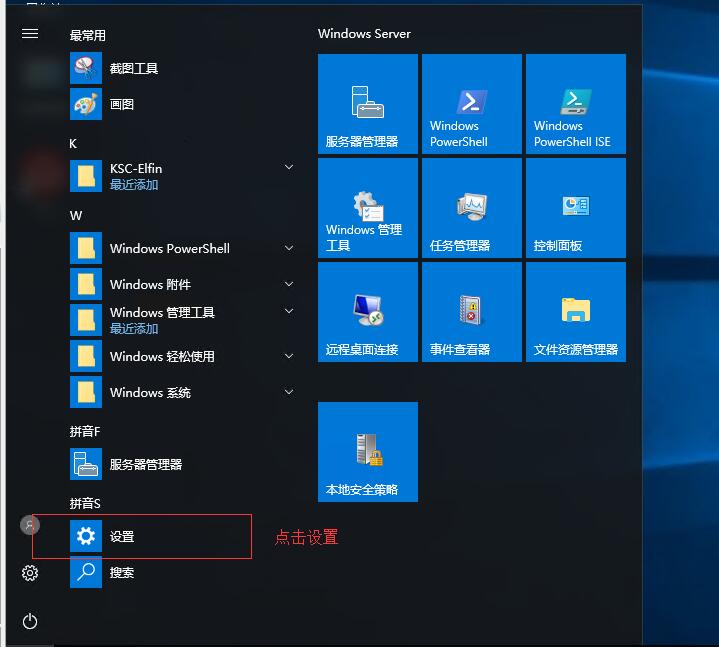Open the 搜索 magnifier icon
The image size is (719, 647).
click(x=86, y=572)
